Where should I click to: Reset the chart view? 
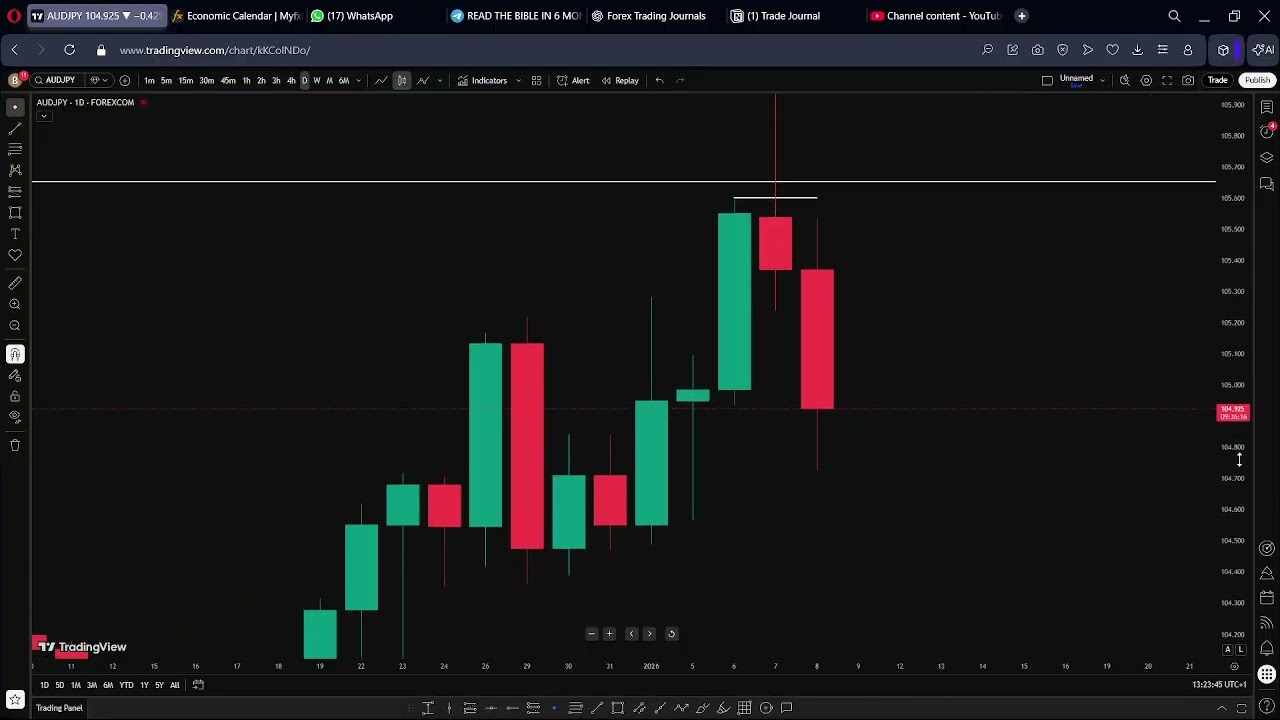click(671, 634)
